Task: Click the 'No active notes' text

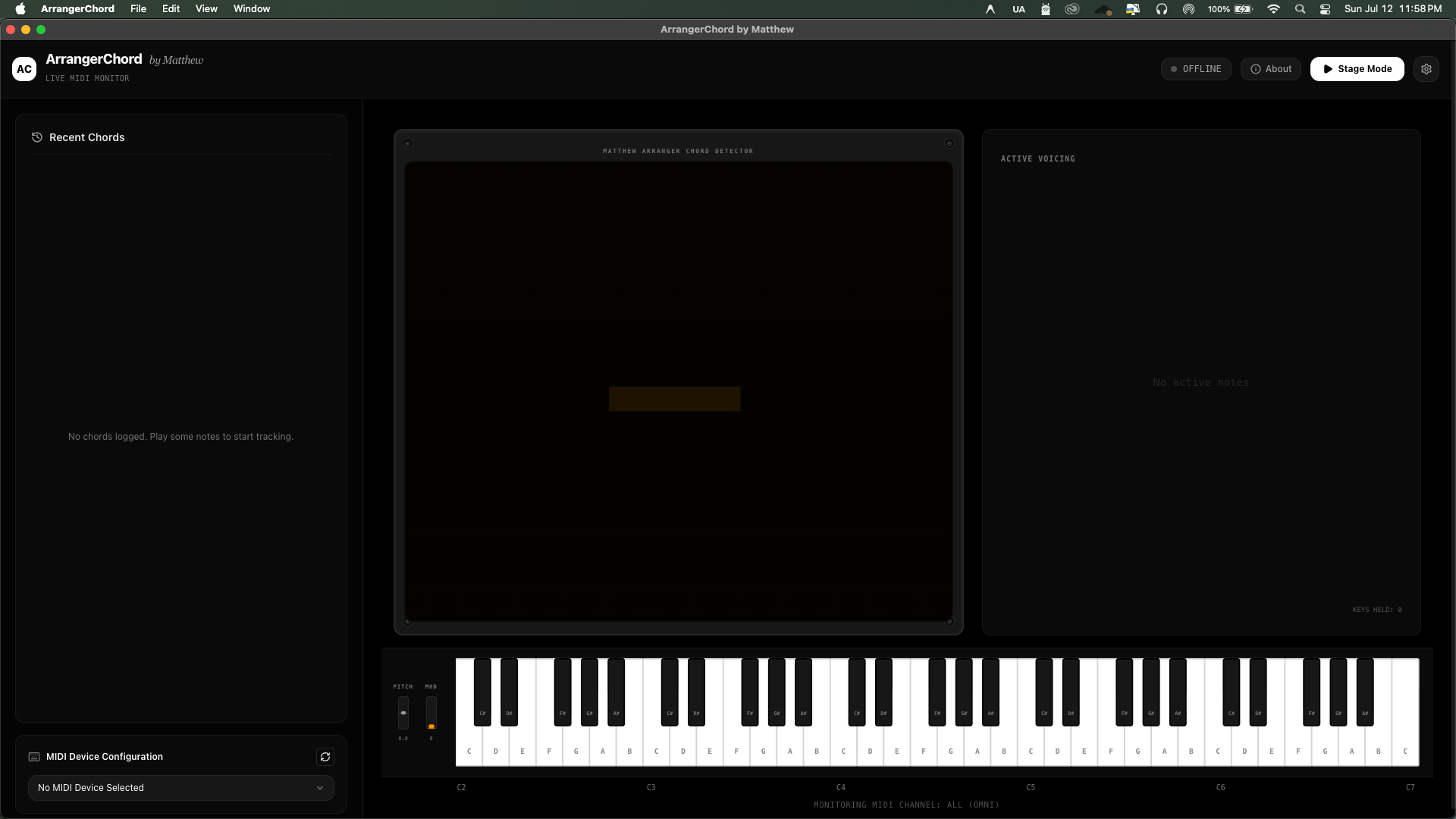Action: pos(1201,383)
